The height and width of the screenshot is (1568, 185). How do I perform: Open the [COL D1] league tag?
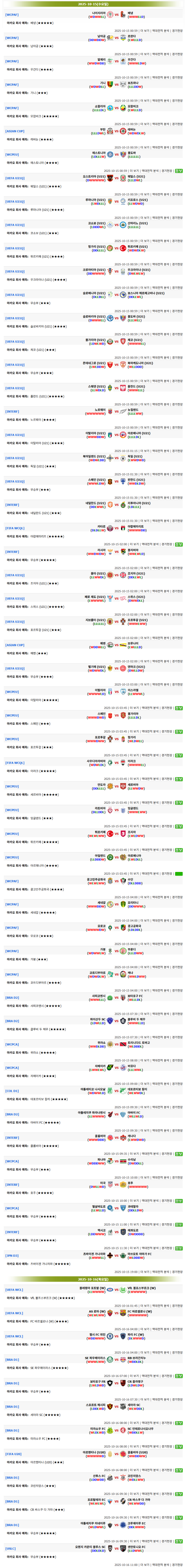coord(12,1090)
